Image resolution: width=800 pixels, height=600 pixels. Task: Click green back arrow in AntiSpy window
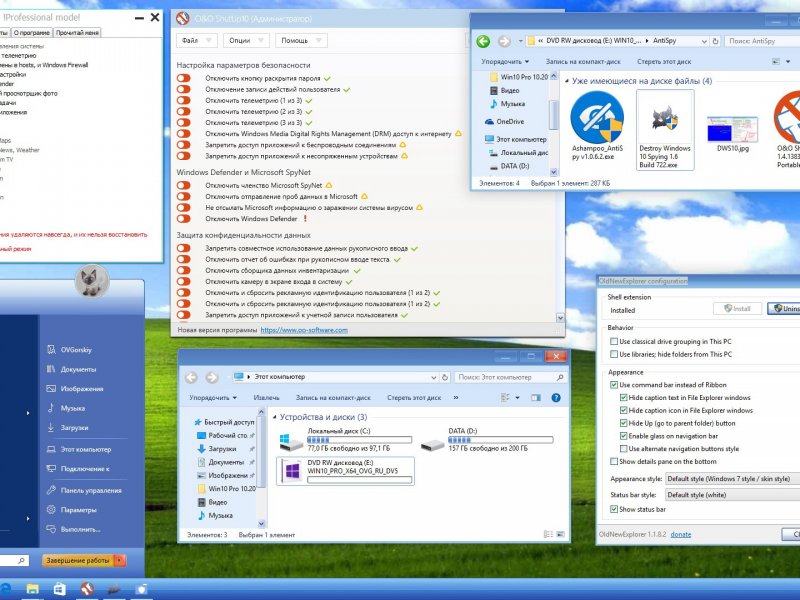(483, 41)
